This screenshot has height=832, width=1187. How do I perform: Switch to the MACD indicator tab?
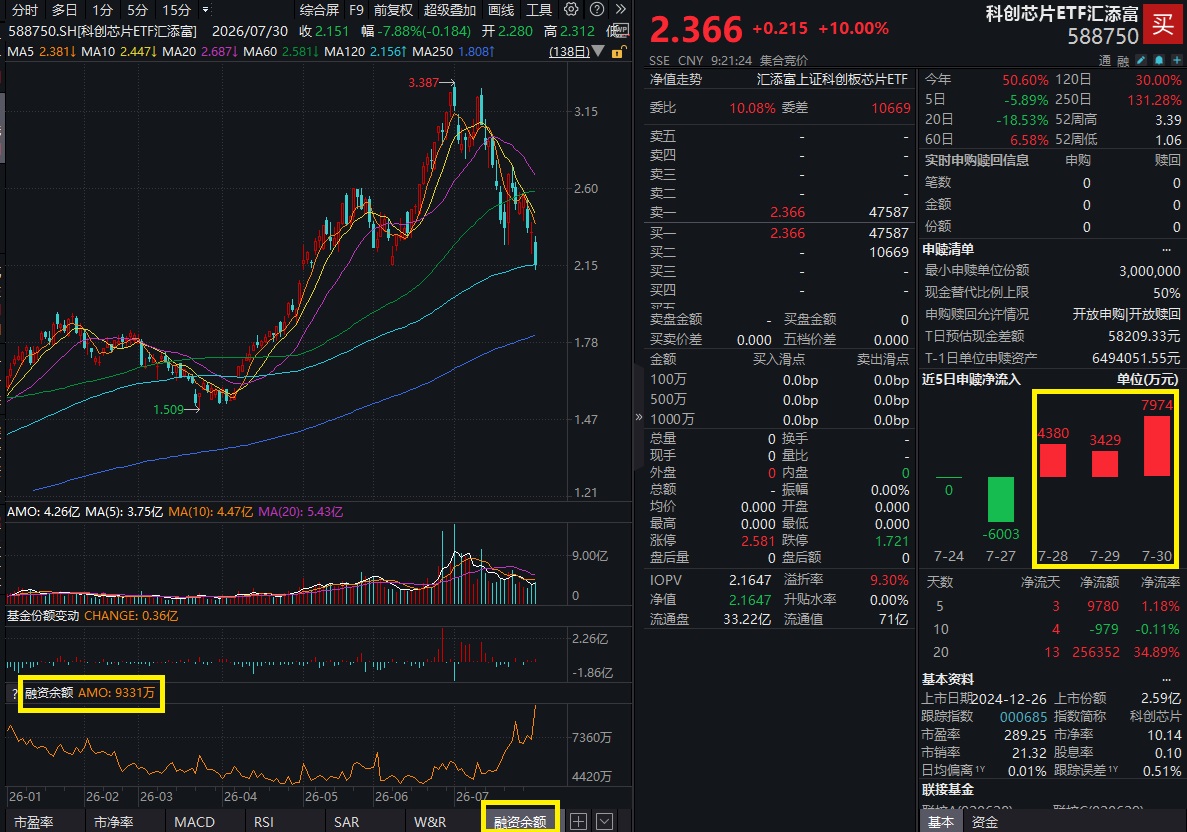[x=195, y=822]
